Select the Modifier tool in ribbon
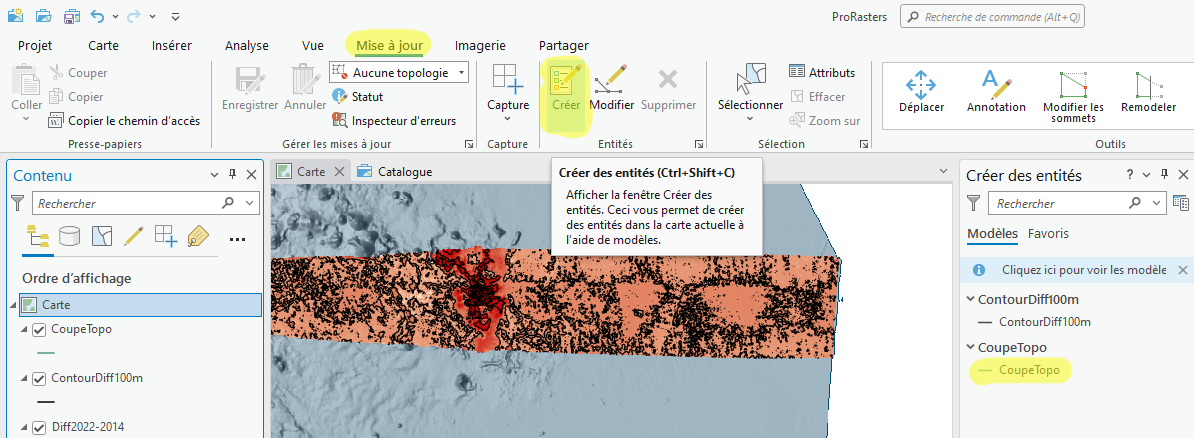 [x=612, y=88]
